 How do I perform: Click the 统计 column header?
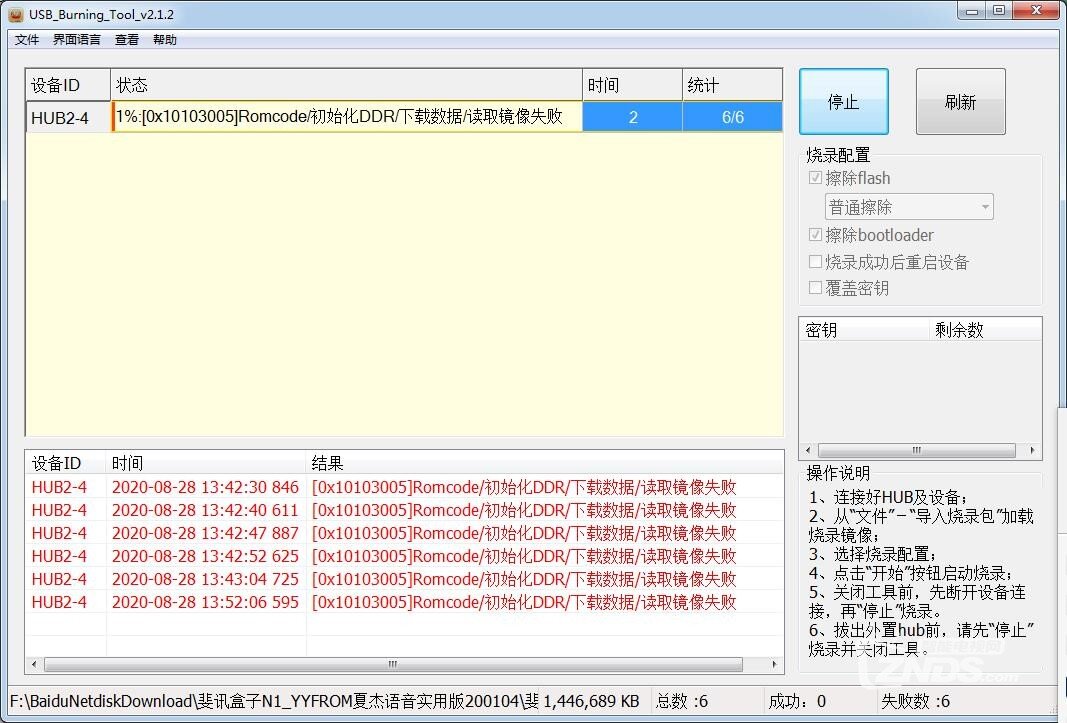(732, 85)
